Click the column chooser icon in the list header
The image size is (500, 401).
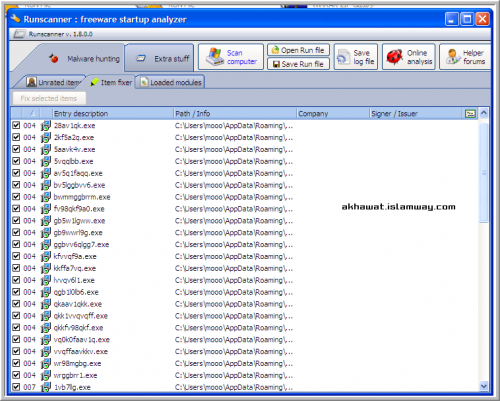(470, 114)
